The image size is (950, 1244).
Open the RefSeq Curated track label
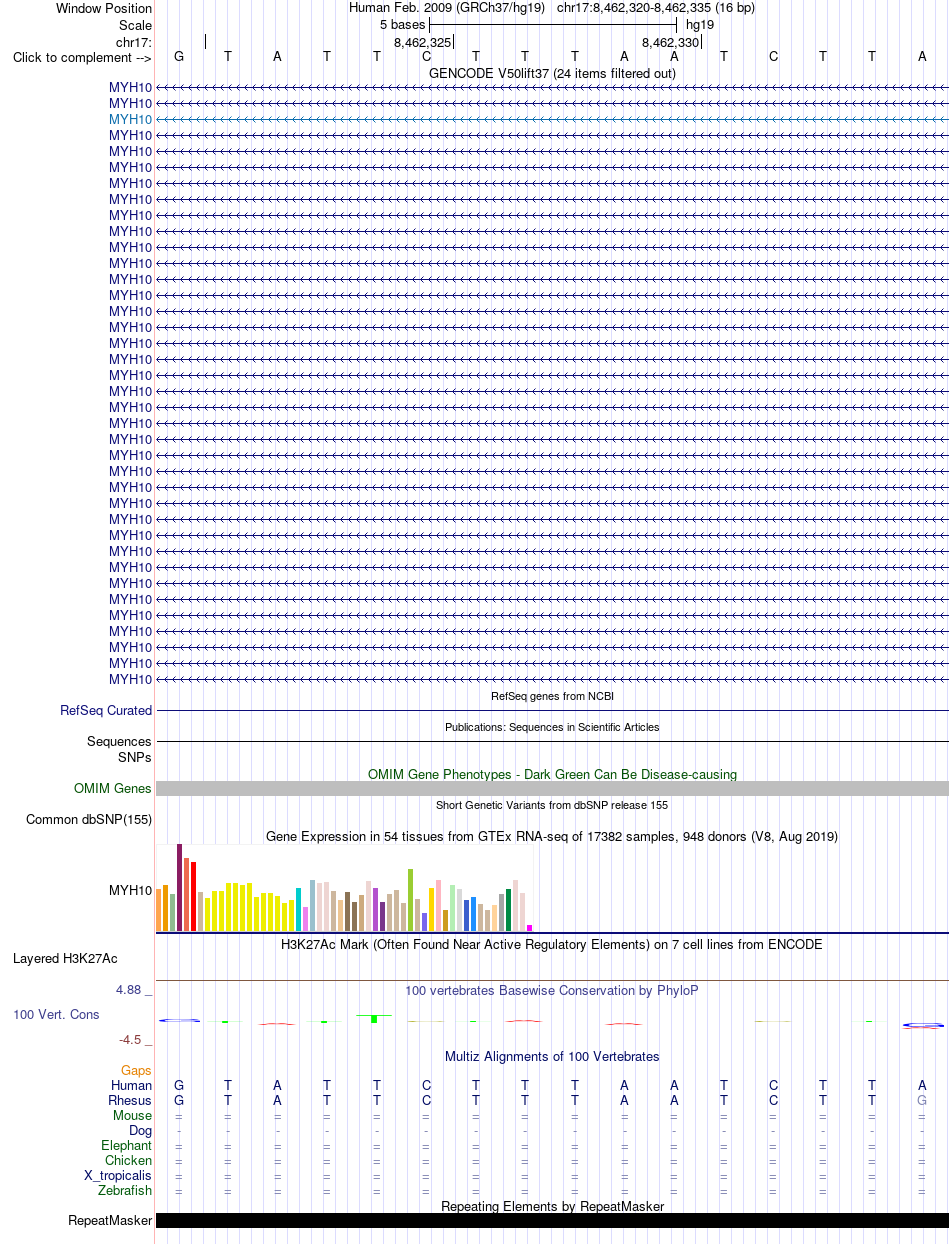coord(106,710)
